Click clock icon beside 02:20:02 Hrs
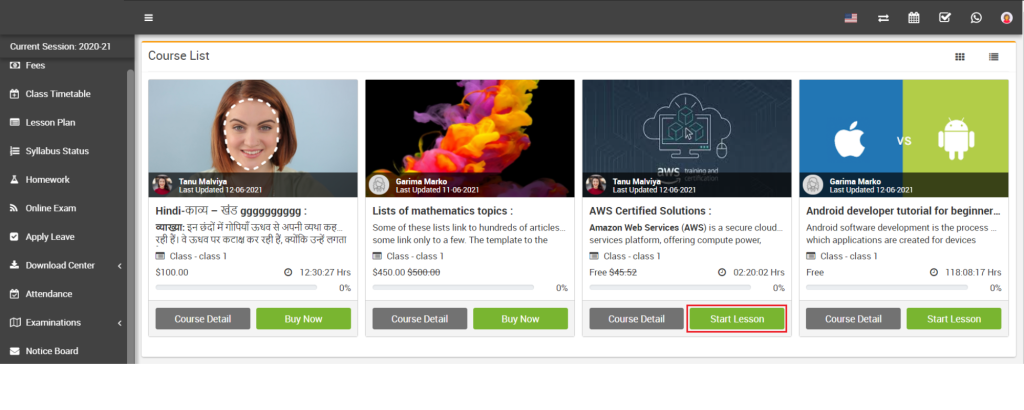This screenshot has height=410, width=1024. [722, 272]
